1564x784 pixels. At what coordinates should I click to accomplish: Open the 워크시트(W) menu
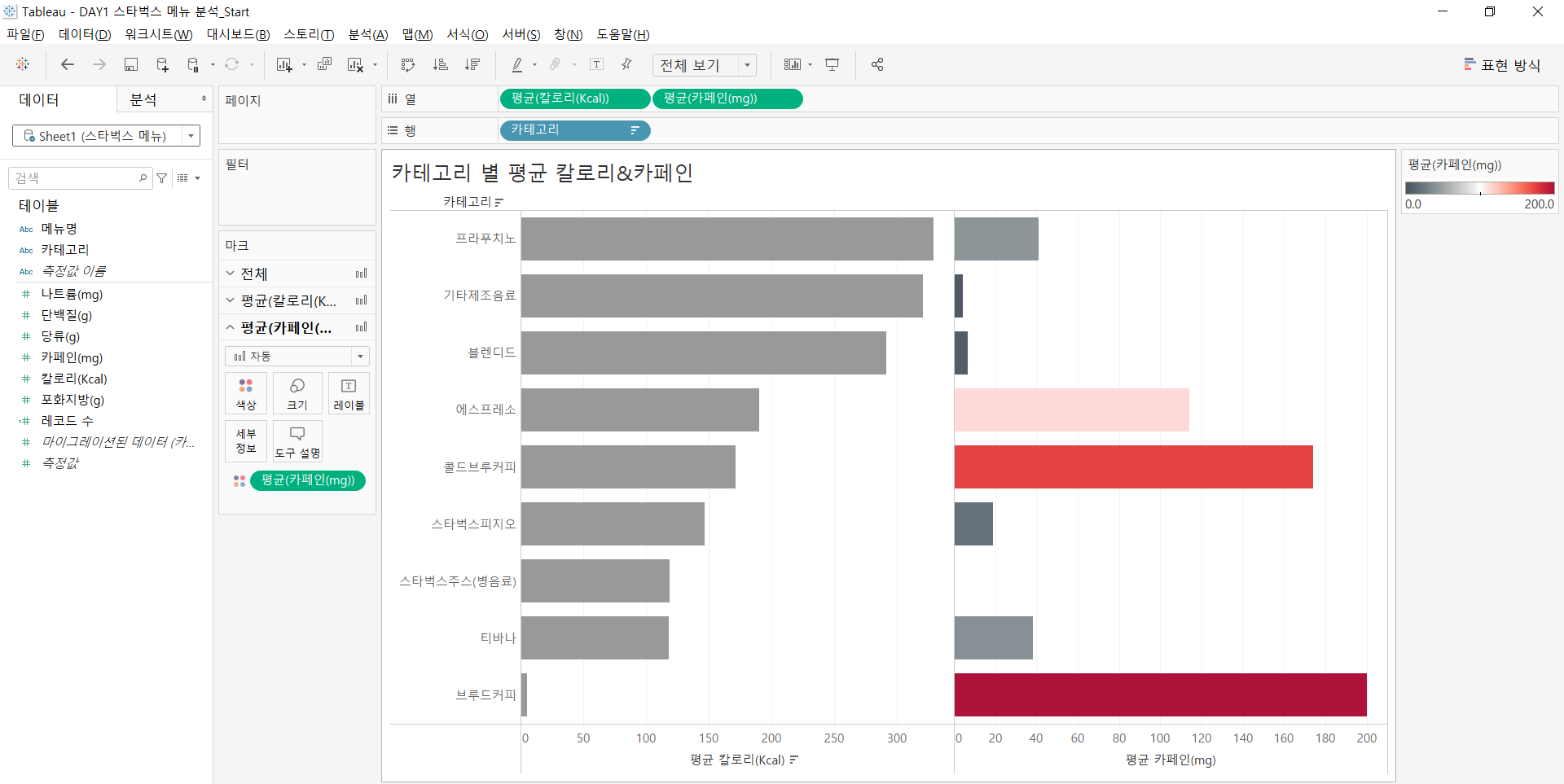click(159, 34)
